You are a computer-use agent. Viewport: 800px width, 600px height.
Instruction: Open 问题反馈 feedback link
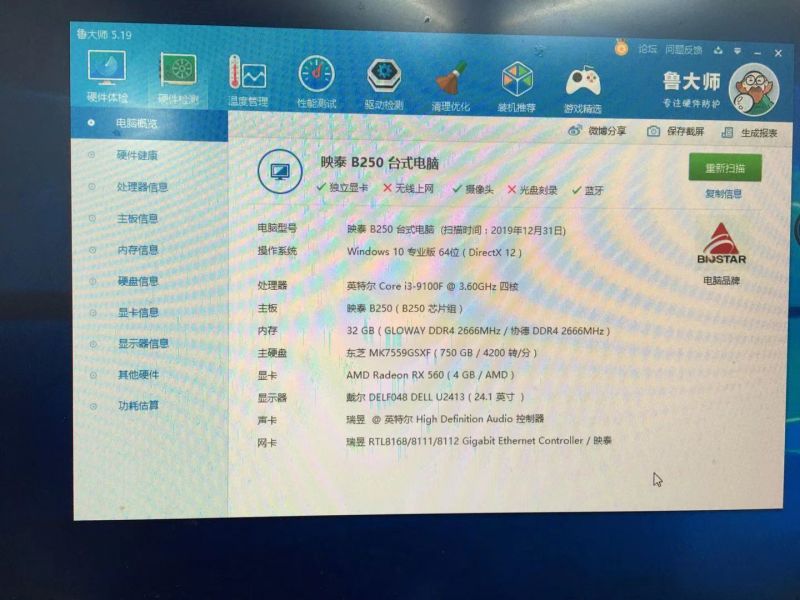[684, 49]
